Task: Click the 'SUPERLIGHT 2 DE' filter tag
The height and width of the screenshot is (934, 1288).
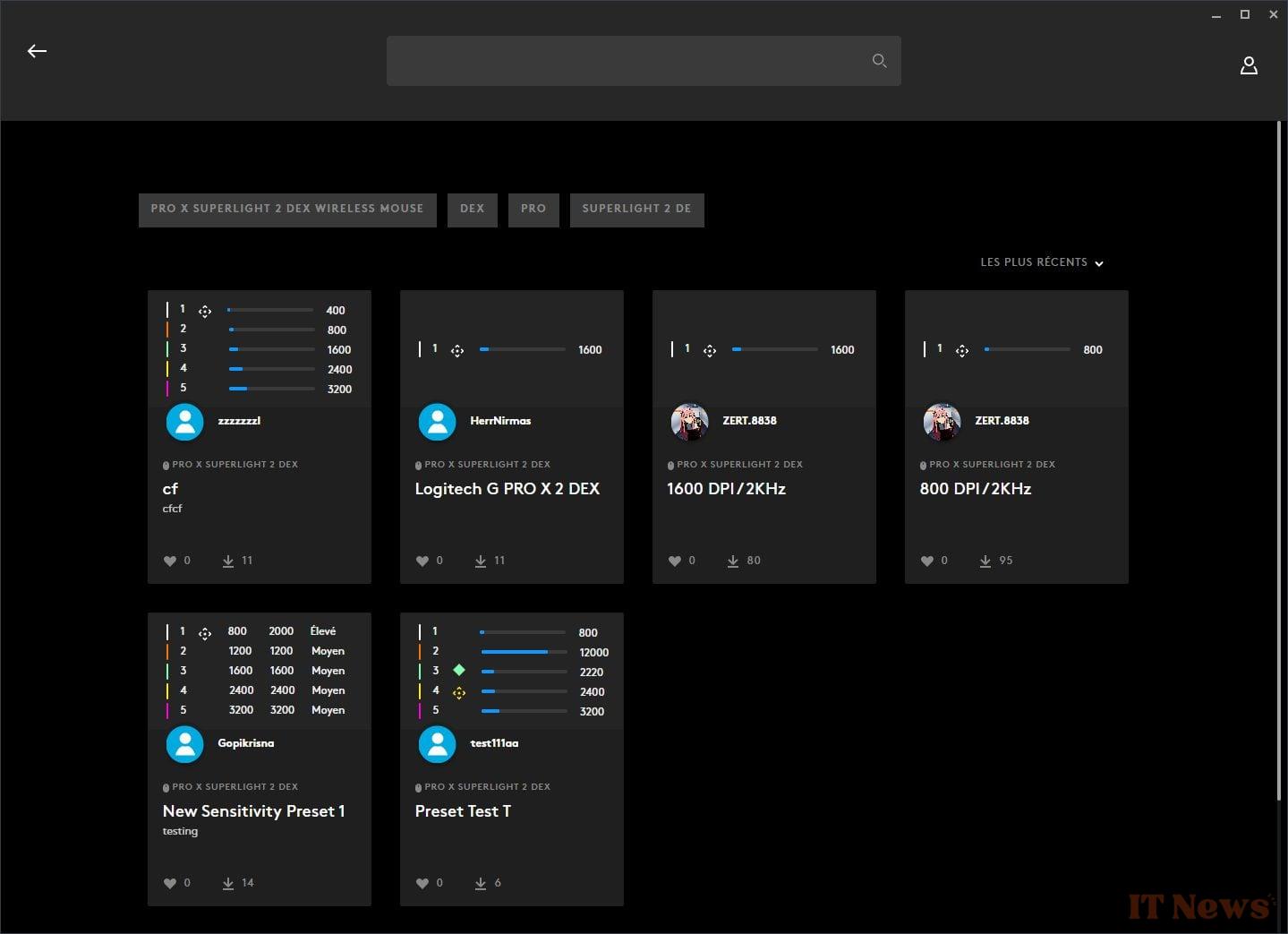Action: tap(636, 210)
